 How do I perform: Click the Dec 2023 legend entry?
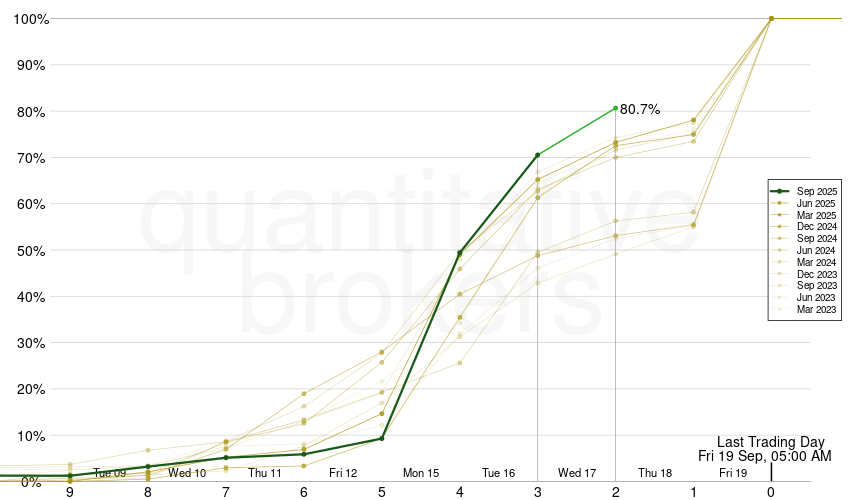pyautogui.click(x=816, y=274)
